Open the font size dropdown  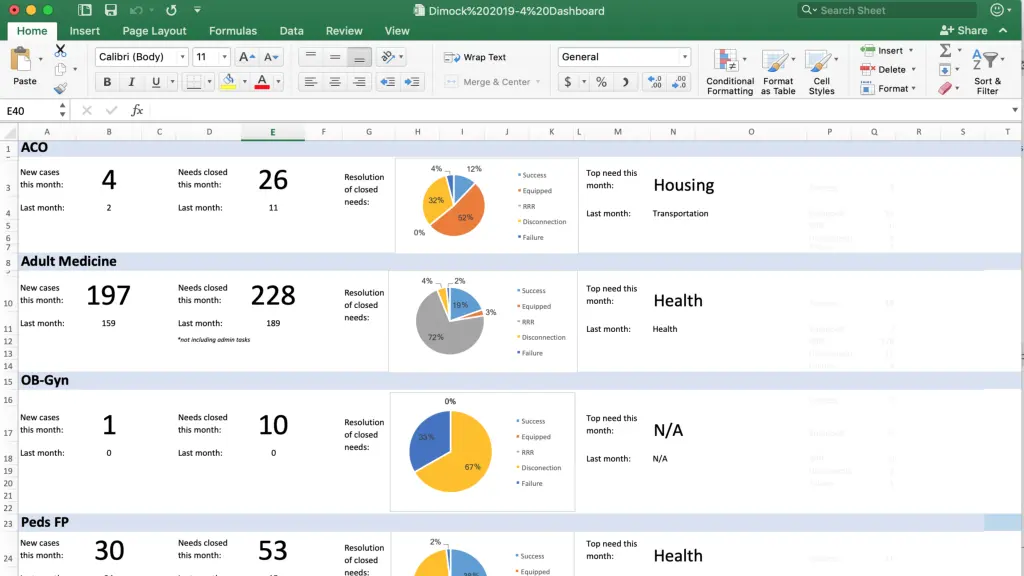224,57
